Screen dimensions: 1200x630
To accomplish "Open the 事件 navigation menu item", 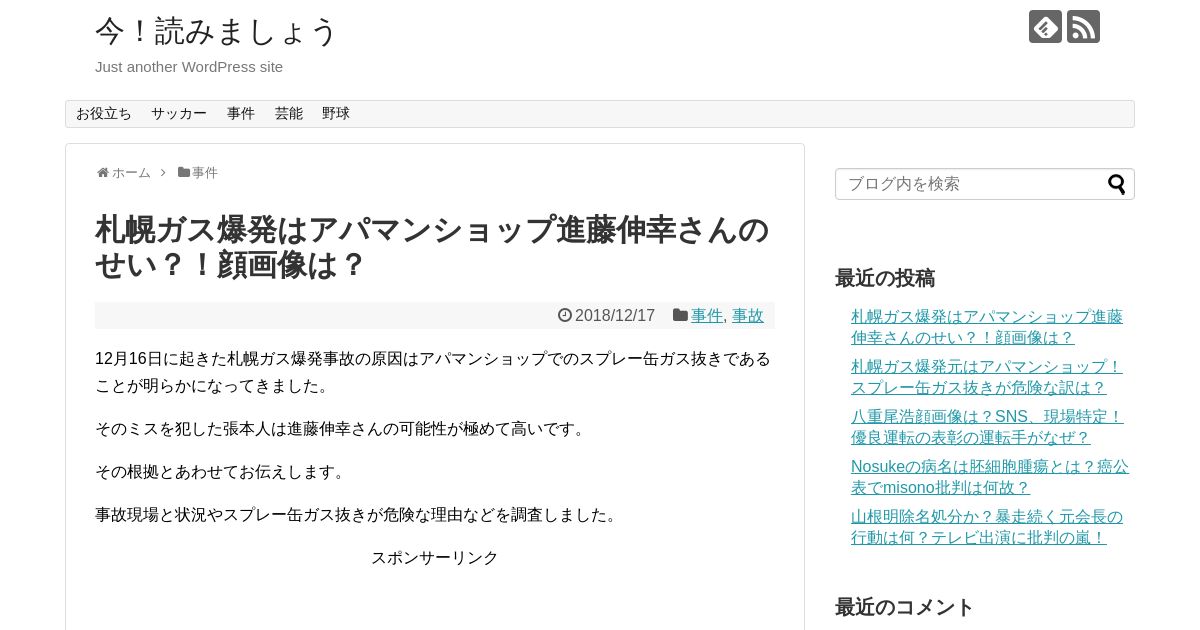I will click(241, 114).
